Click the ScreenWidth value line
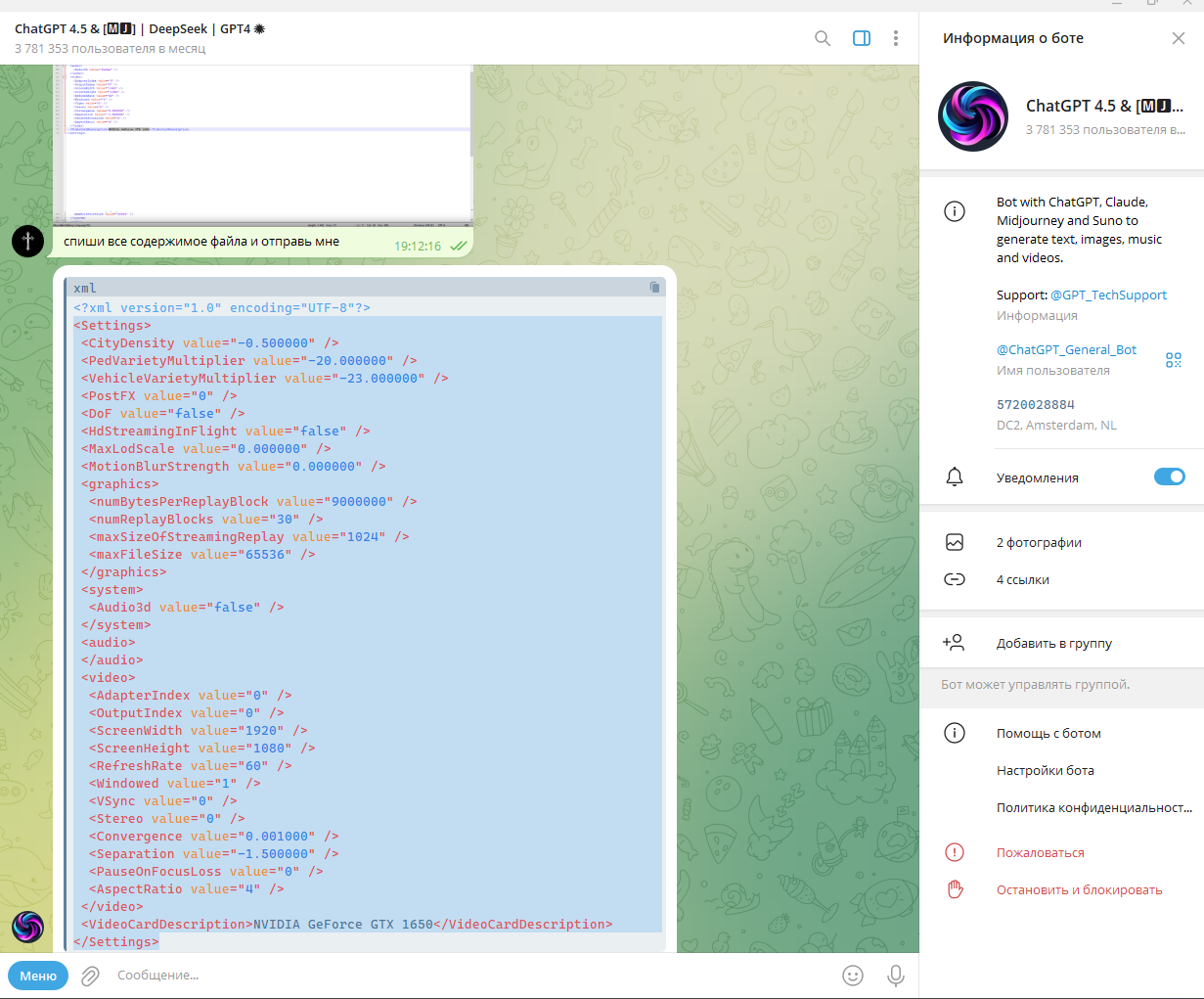 coord(199,731)
